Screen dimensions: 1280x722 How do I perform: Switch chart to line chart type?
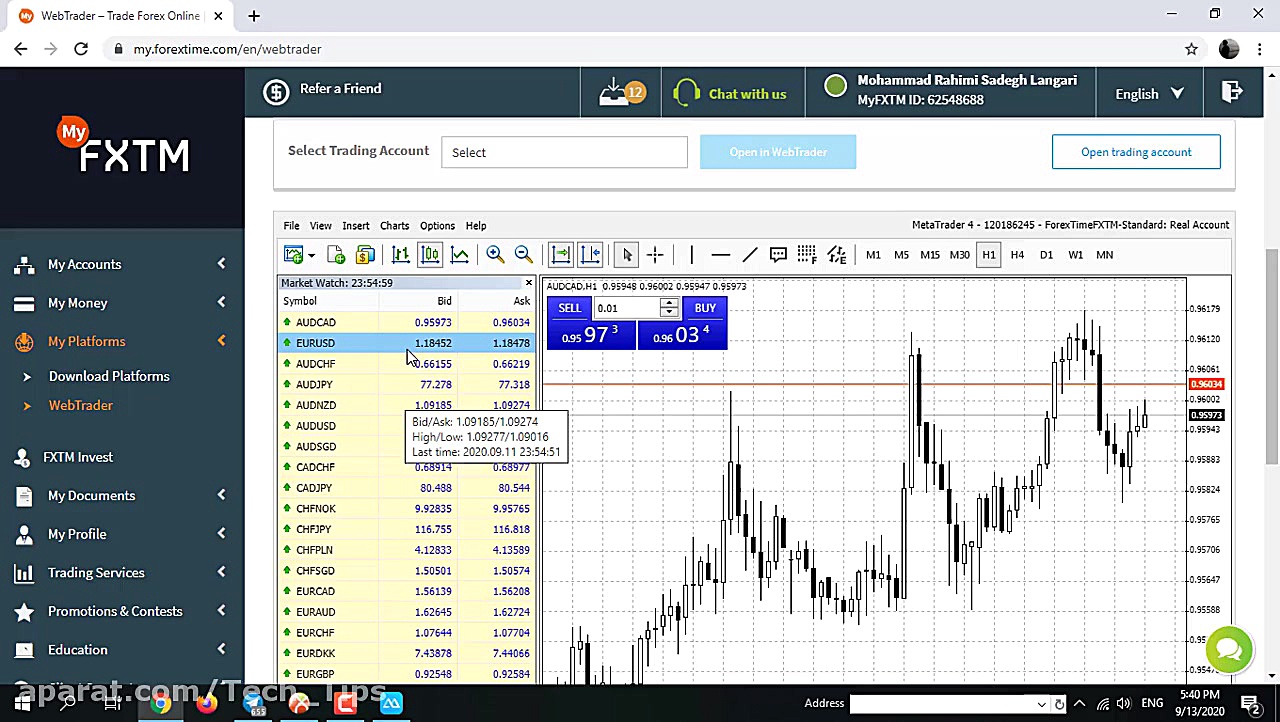pyautogui.click(x=459, y=255)
